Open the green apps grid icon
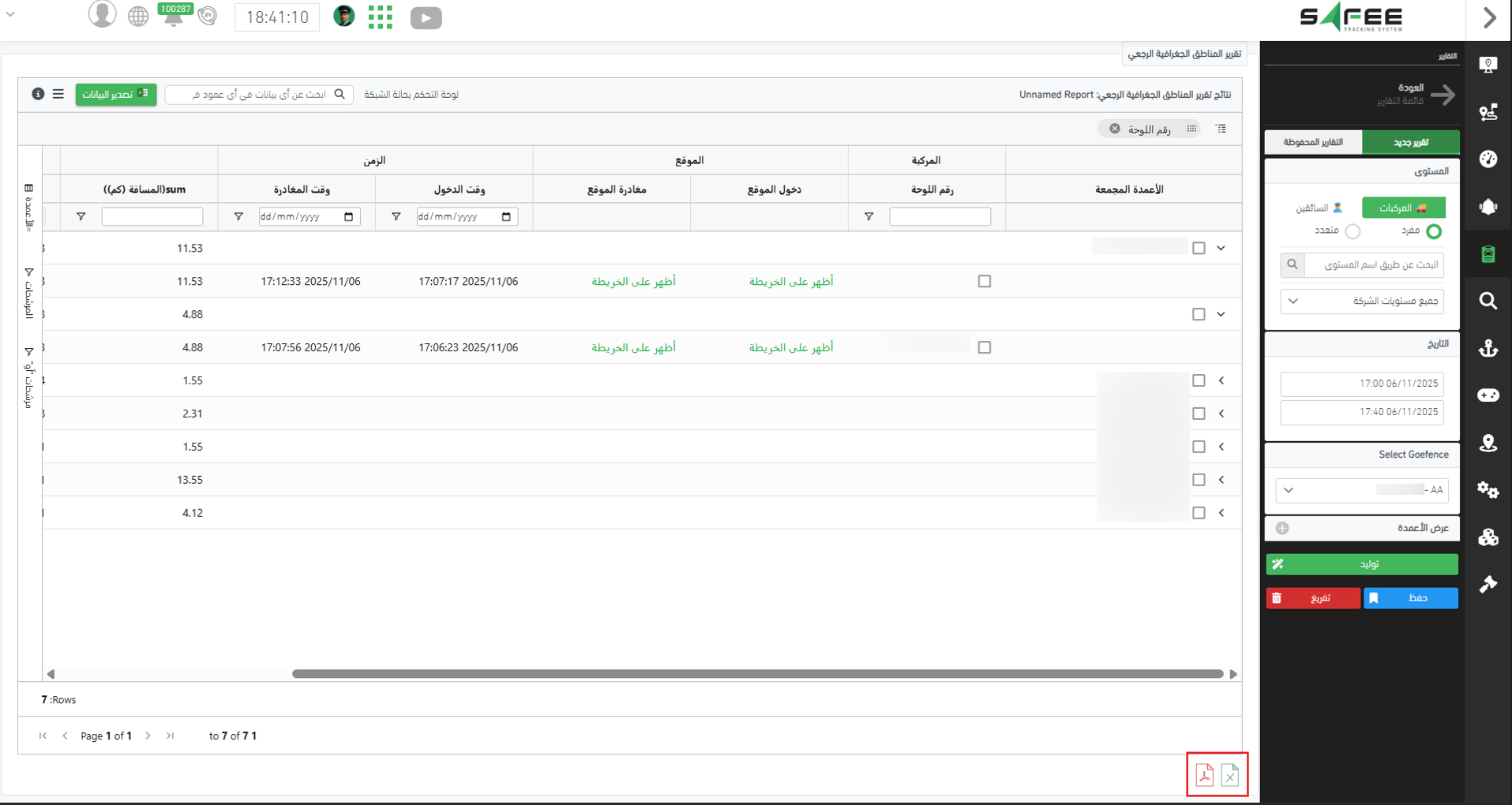 pyautogui.click(x=381, y=17)
